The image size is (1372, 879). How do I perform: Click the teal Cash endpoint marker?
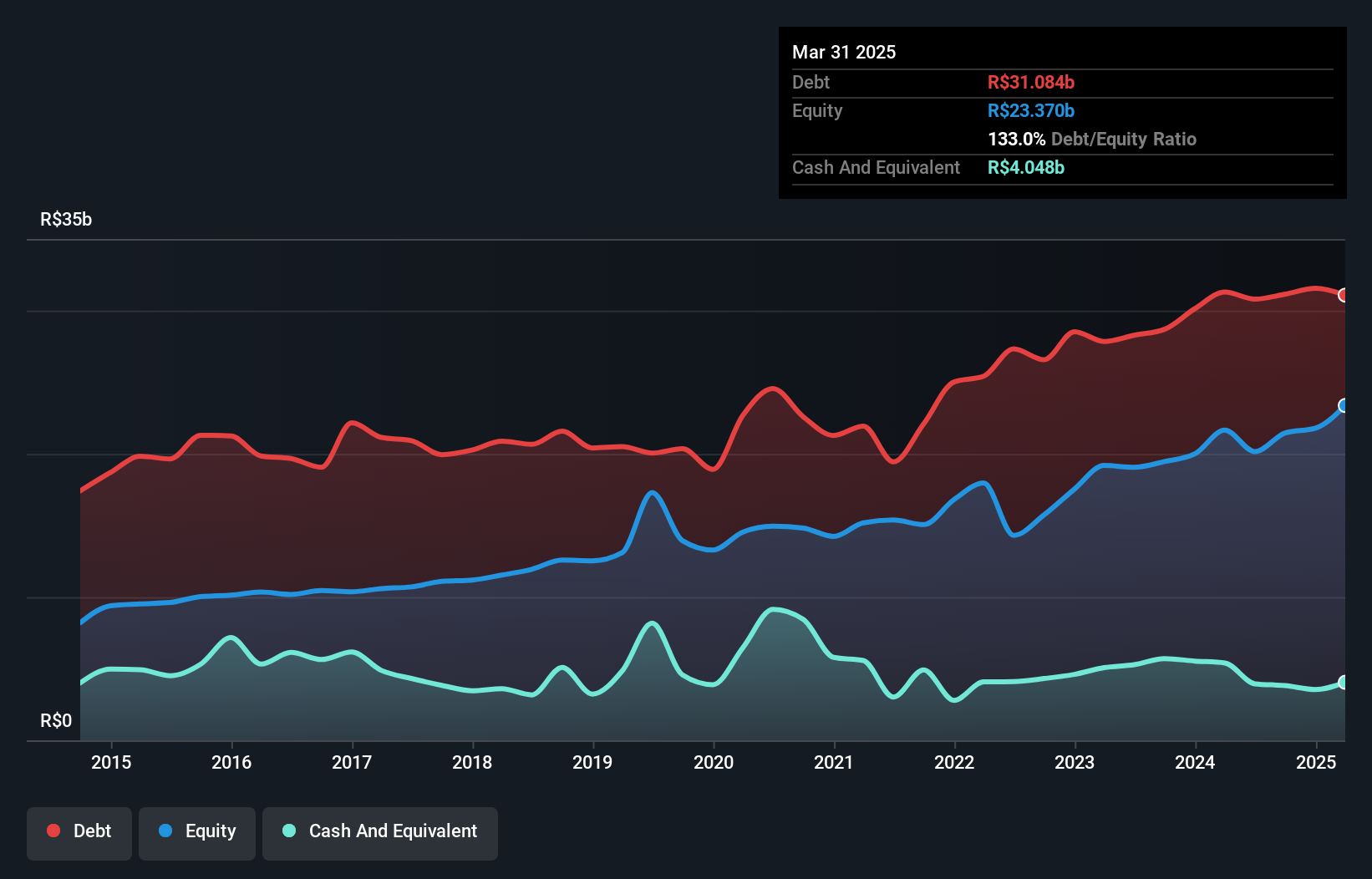(1343, 683)
